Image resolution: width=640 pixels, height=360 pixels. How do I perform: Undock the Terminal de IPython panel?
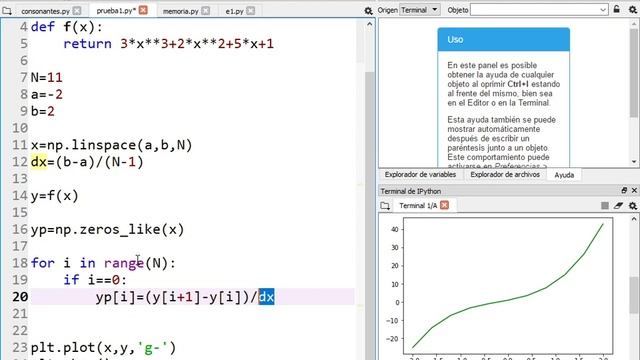[624, 191]
